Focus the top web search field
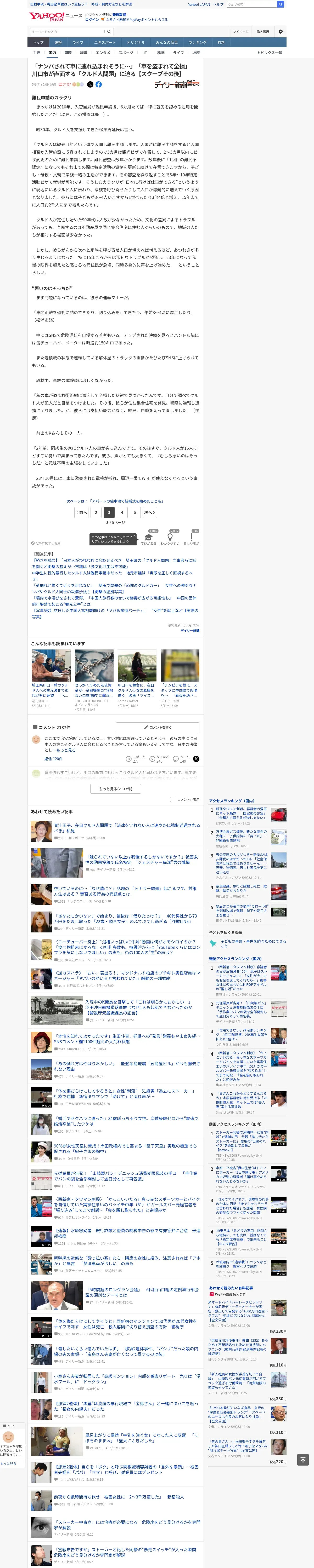 point(251,4)
